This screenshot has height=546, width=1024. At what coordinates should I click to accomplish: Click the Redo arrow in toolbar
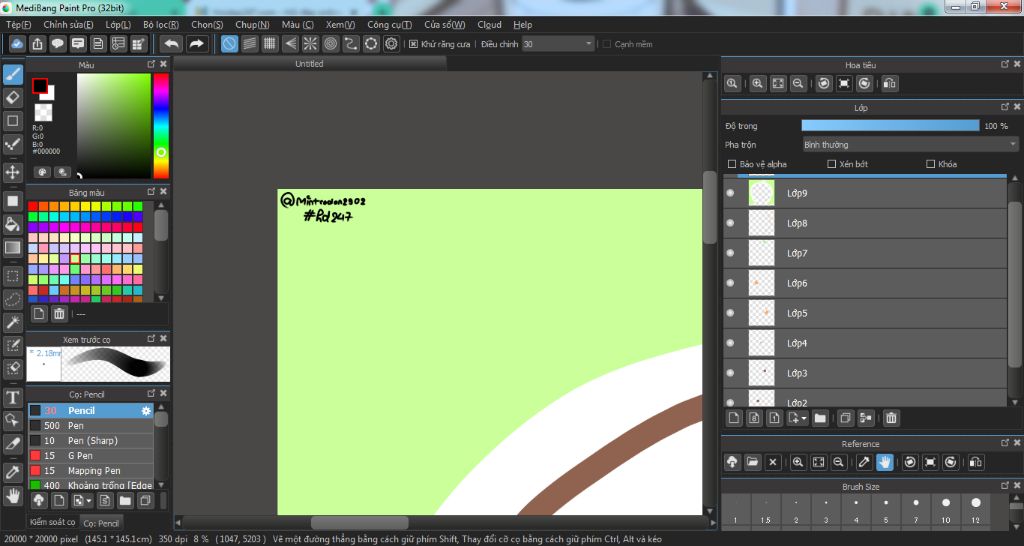tap(196, 44)
